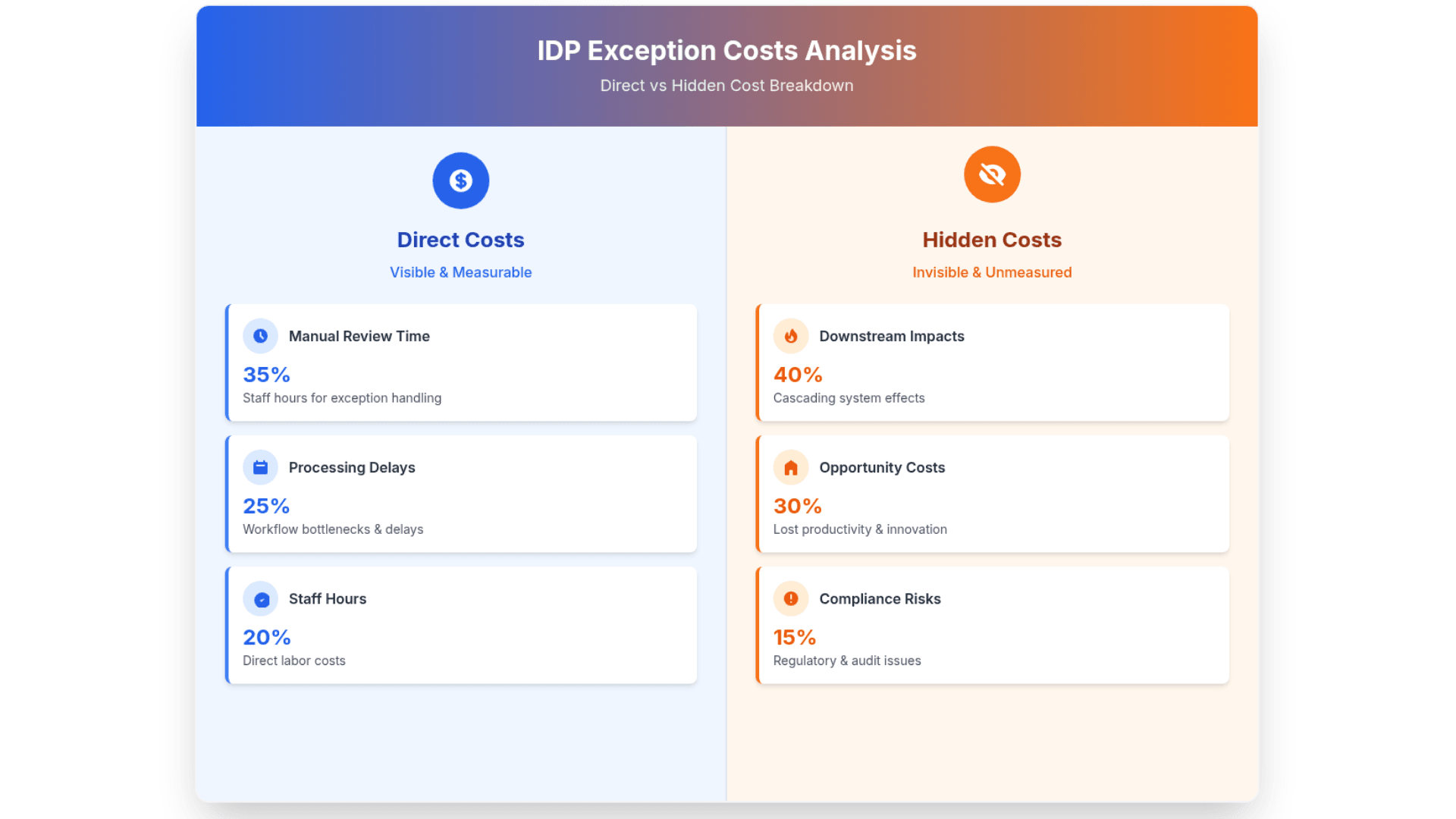Select the flame icon on Downstream Impacts
1456x819 pixels.
pos(791,336)
